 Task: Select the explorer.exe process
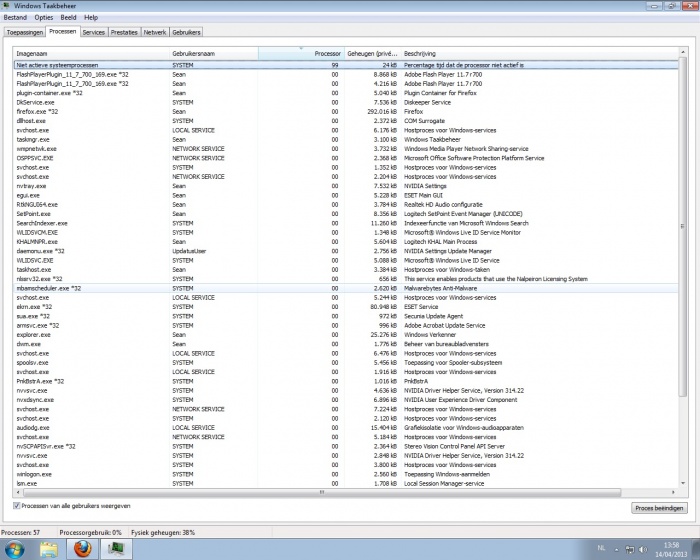[346, 334]
